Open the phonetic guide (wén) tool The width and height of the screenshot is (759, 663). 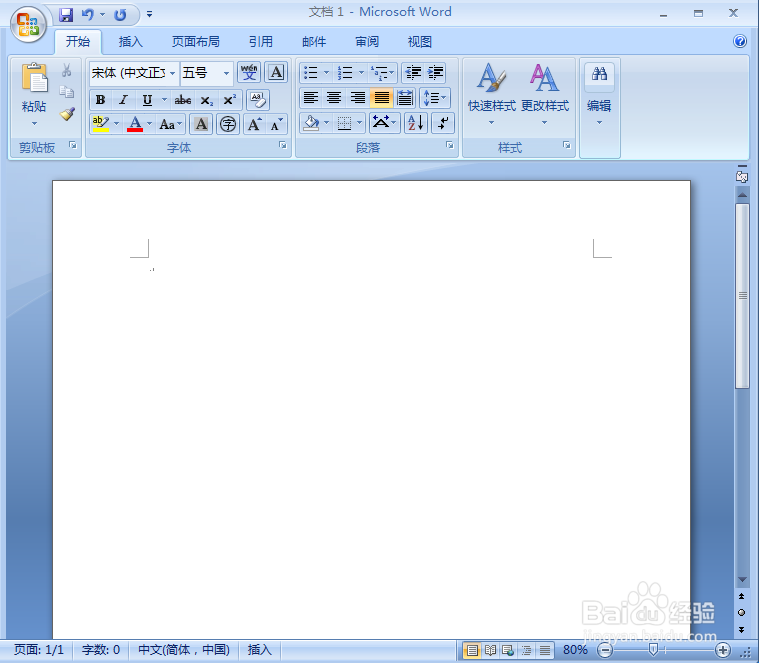(249, 73)
